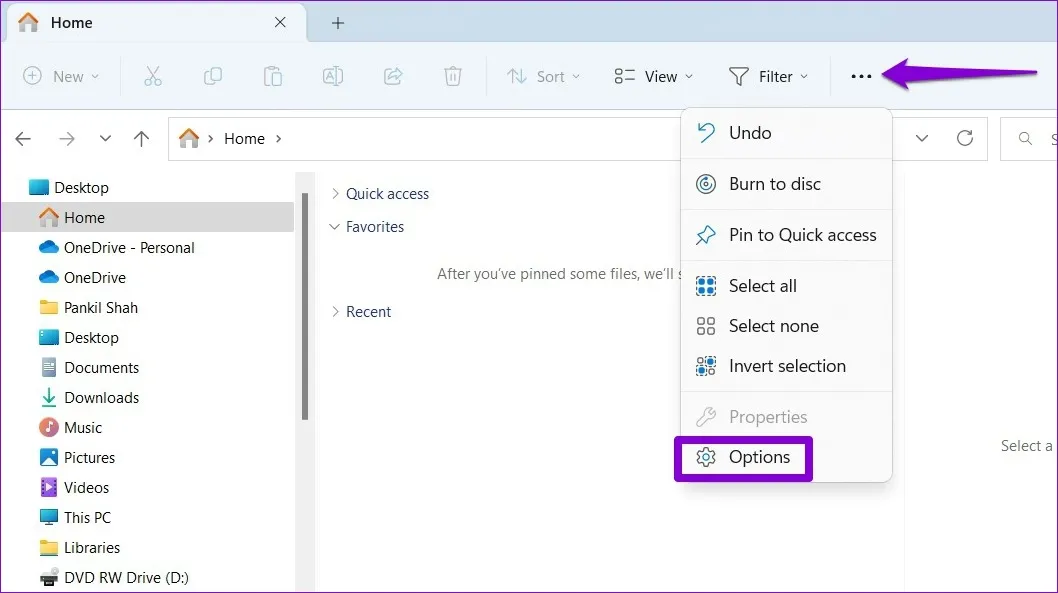The width and height of the screenshot is (1058, 593).
Task: Click the Share icon in the toolbar
Action: click(x=392, y=76)
